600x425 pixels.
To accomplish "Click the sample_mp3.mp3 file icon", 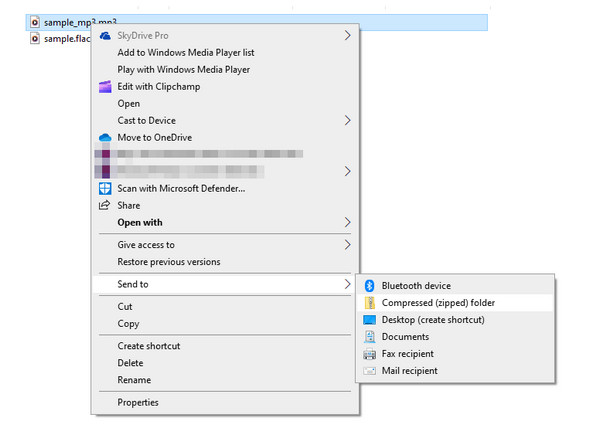I will coord(35,22).
